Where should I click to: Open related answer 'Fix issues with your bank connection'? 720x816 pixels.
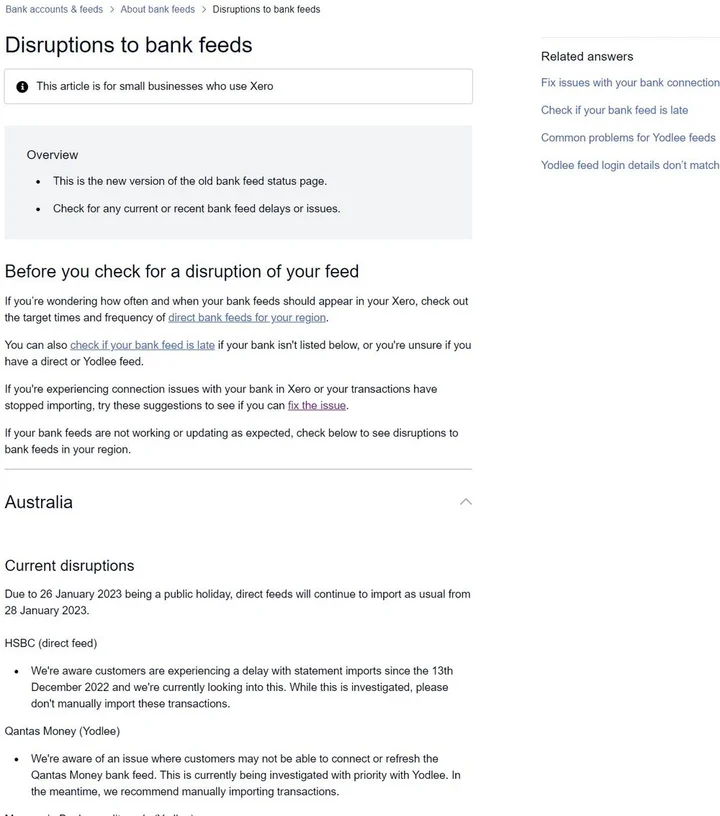[630, 83]
